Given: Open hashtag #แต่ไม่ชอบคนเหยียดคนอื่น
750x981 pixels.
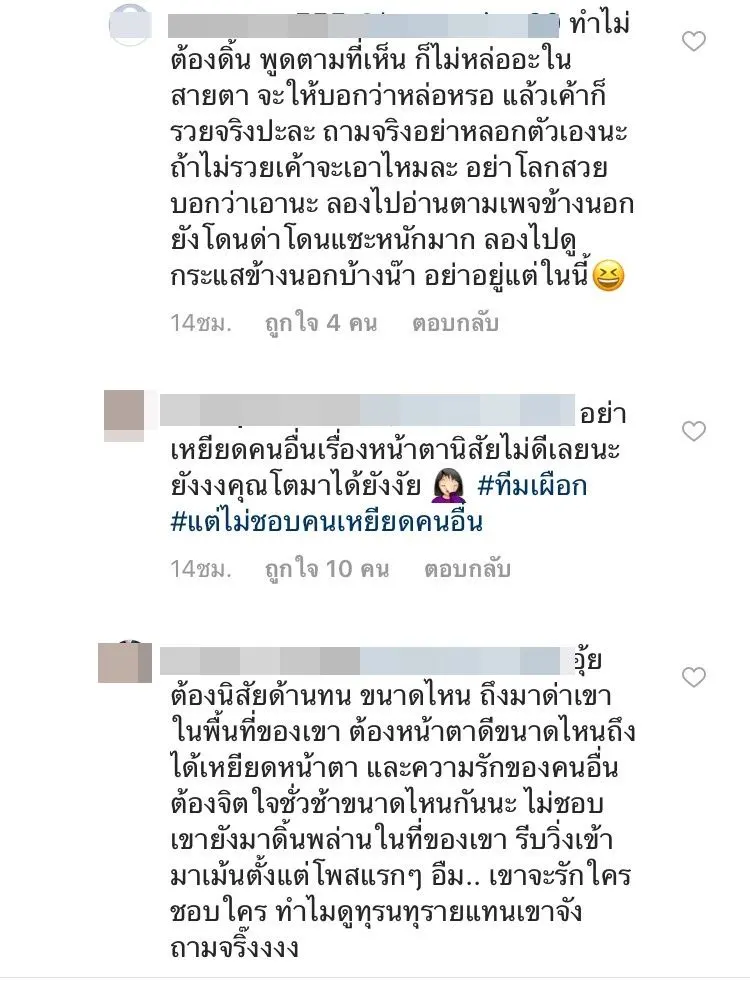Looking at the screenshot, I should (x=327, y=522).
